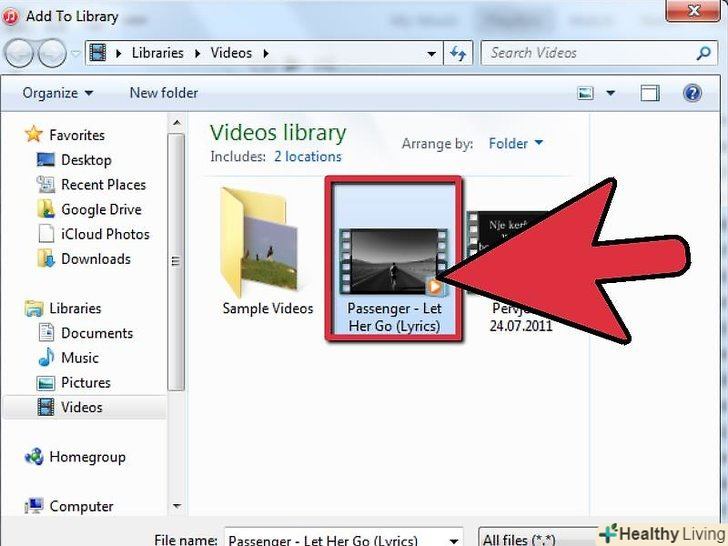This screenshot has height=546, width=728.
Task: Select Libraries in navigation pane
Action: [63, 308]
